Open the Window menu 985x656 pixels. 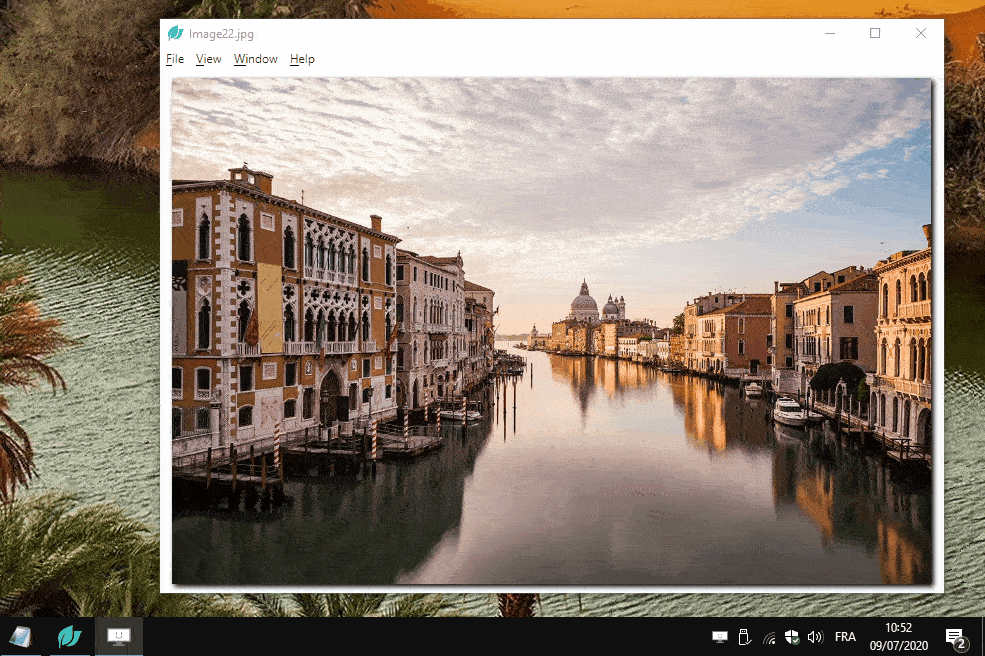pyautogui.click(x=256, y=59)
